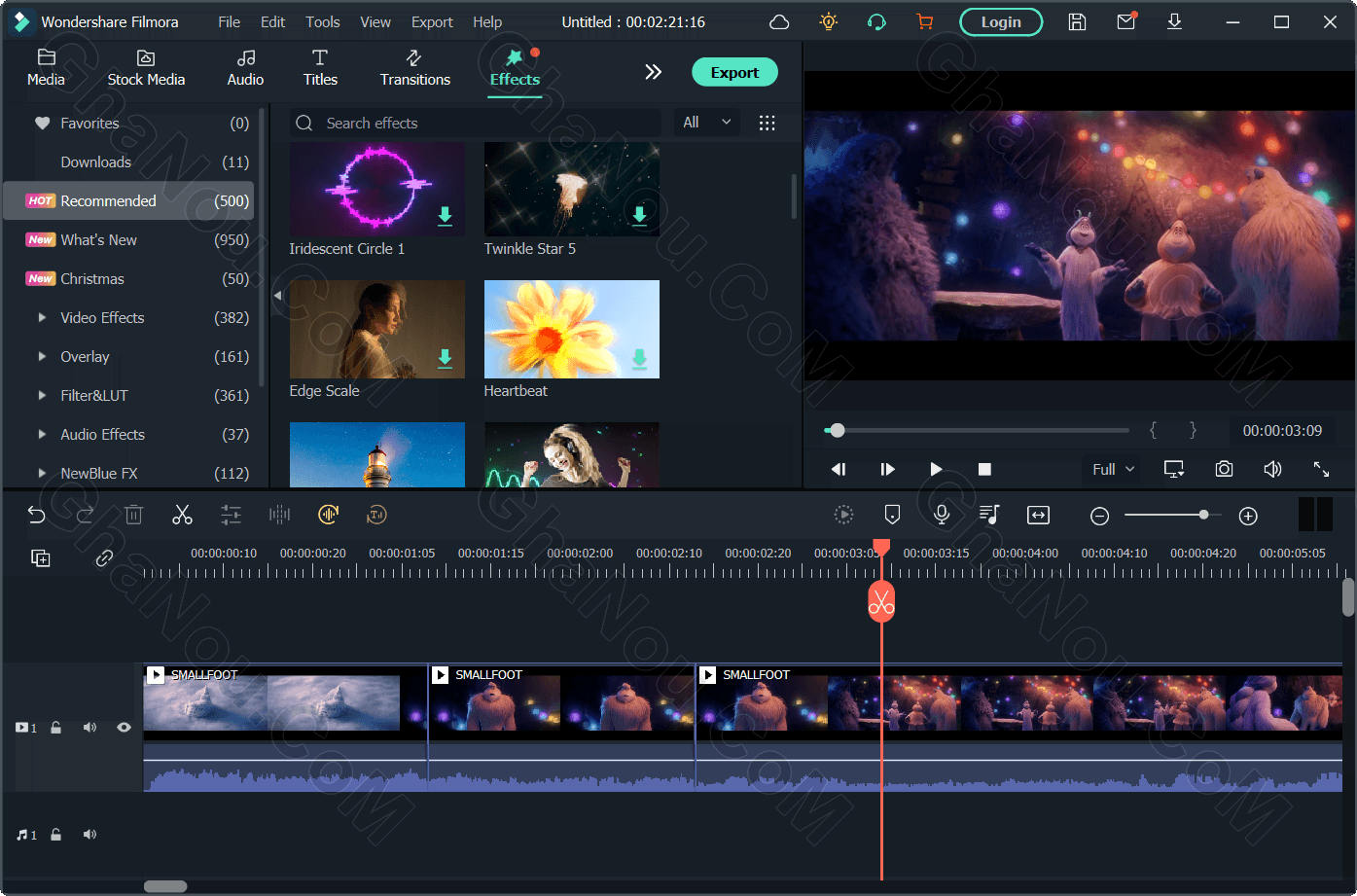1357x896 pixels.
Task: Open the shopping cart icon
Action: [x=924, y=21]
